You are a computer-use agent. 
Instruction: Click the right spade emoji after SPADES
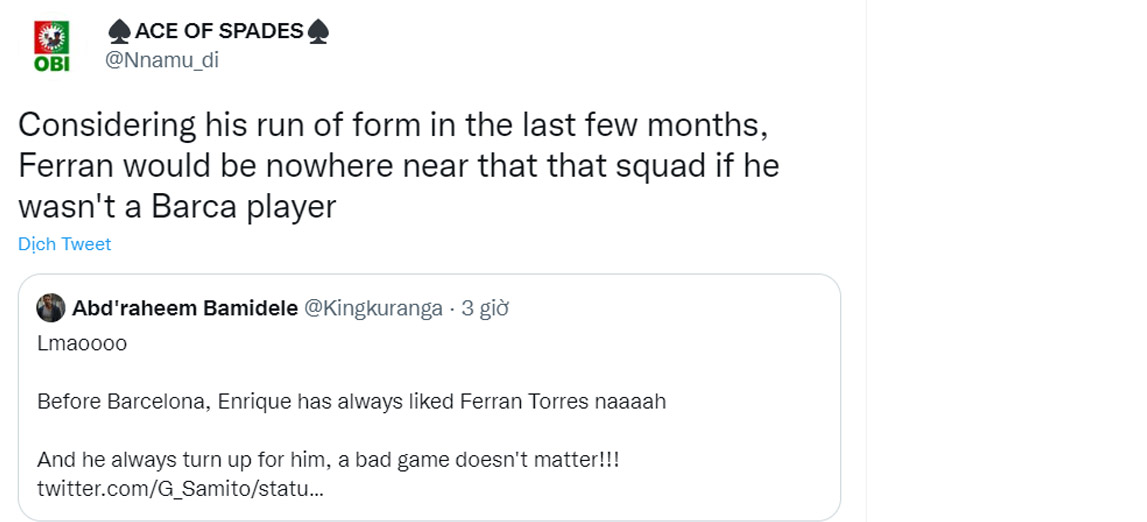[x=319, y=32]
